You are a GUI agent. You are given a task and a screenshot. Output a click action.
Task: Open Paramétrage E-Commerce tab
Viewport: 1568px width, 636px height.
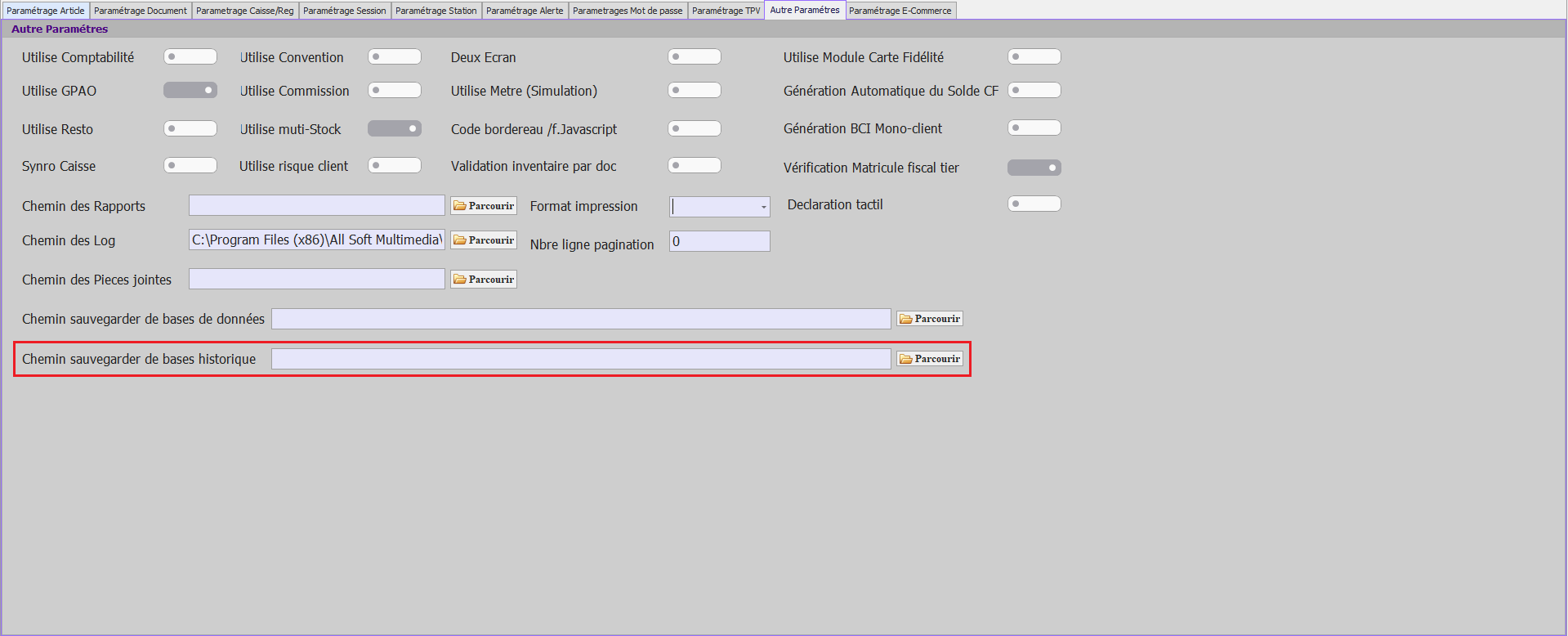[900, 11]
